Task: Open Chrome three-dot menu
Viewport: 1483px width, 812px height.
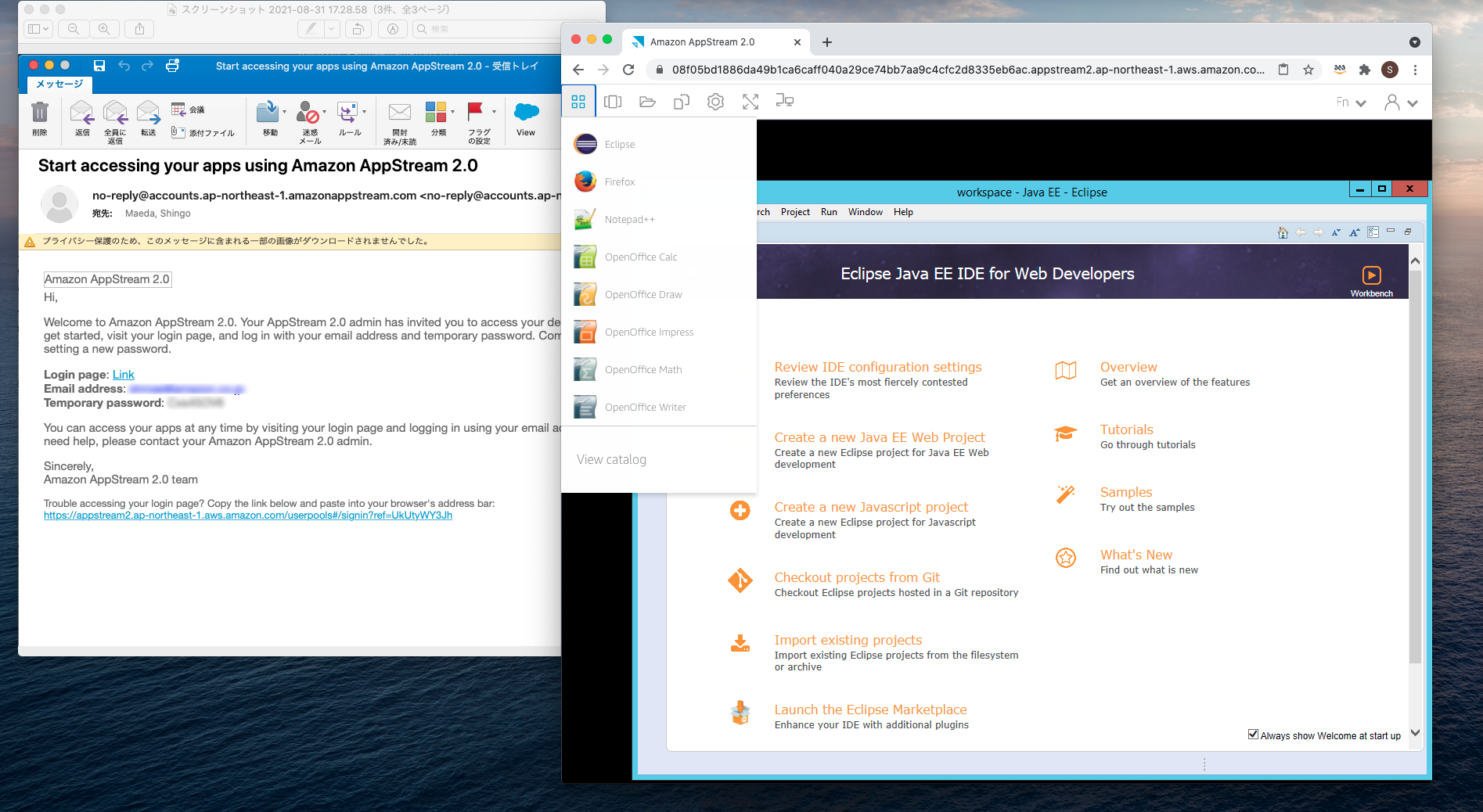Action: pos(1415,70)
